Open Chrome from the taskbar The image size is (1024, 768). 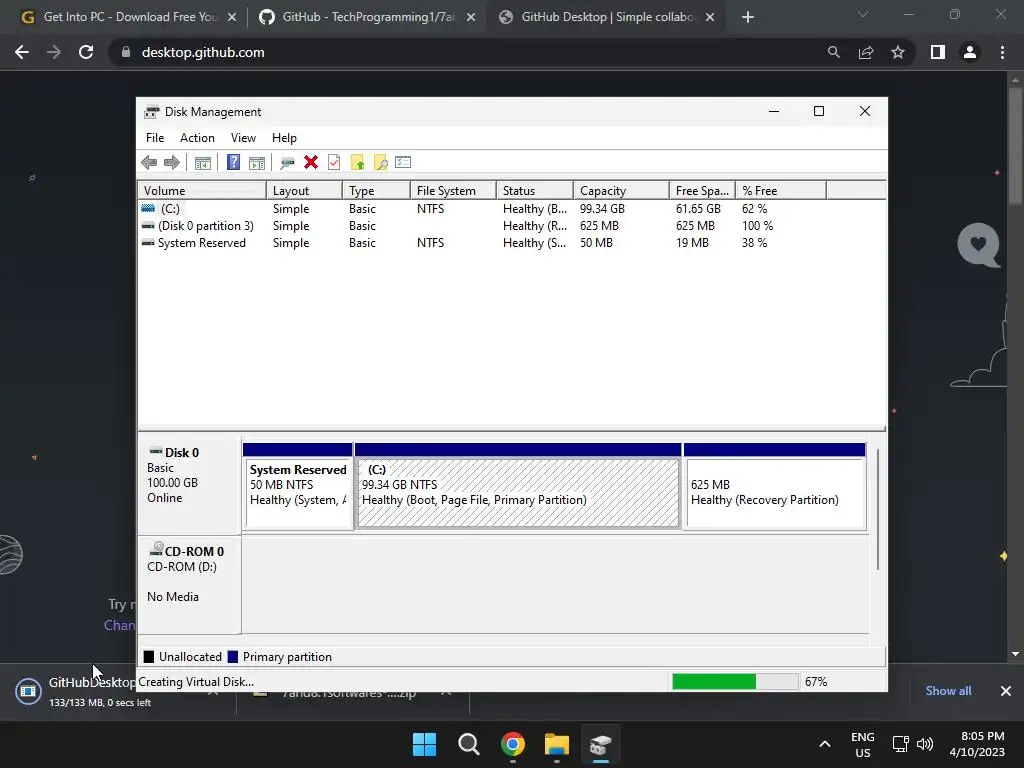tap(513, 744)
